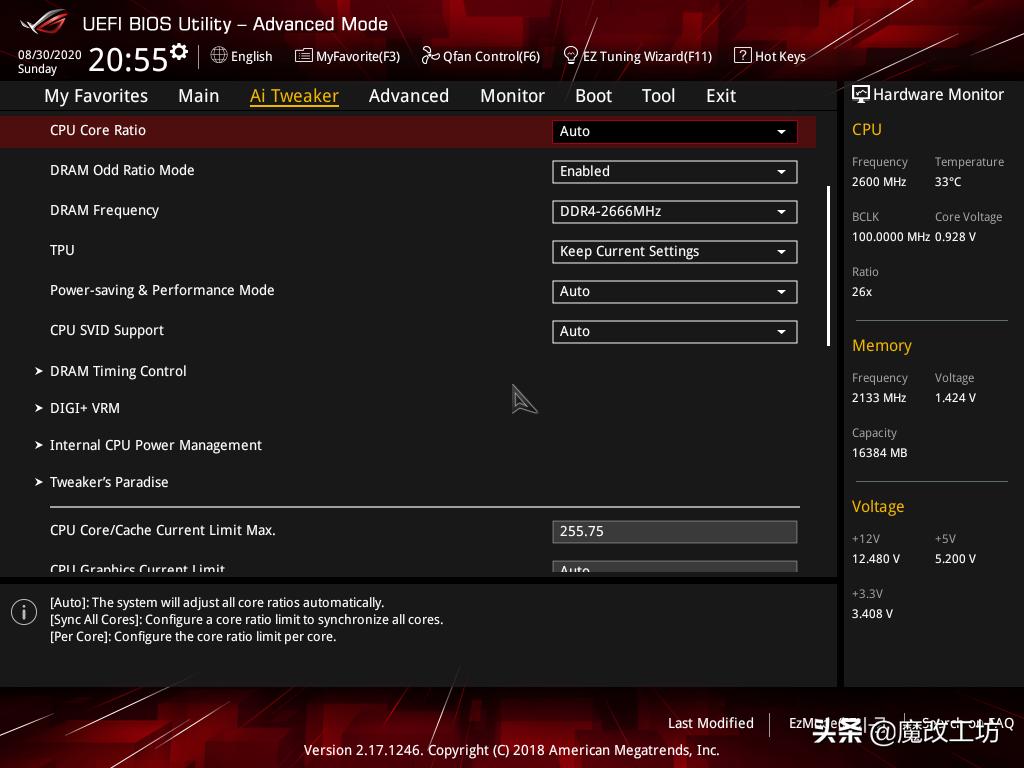Click the info icon above the help text
The image size is (1024, 768).
24,611
